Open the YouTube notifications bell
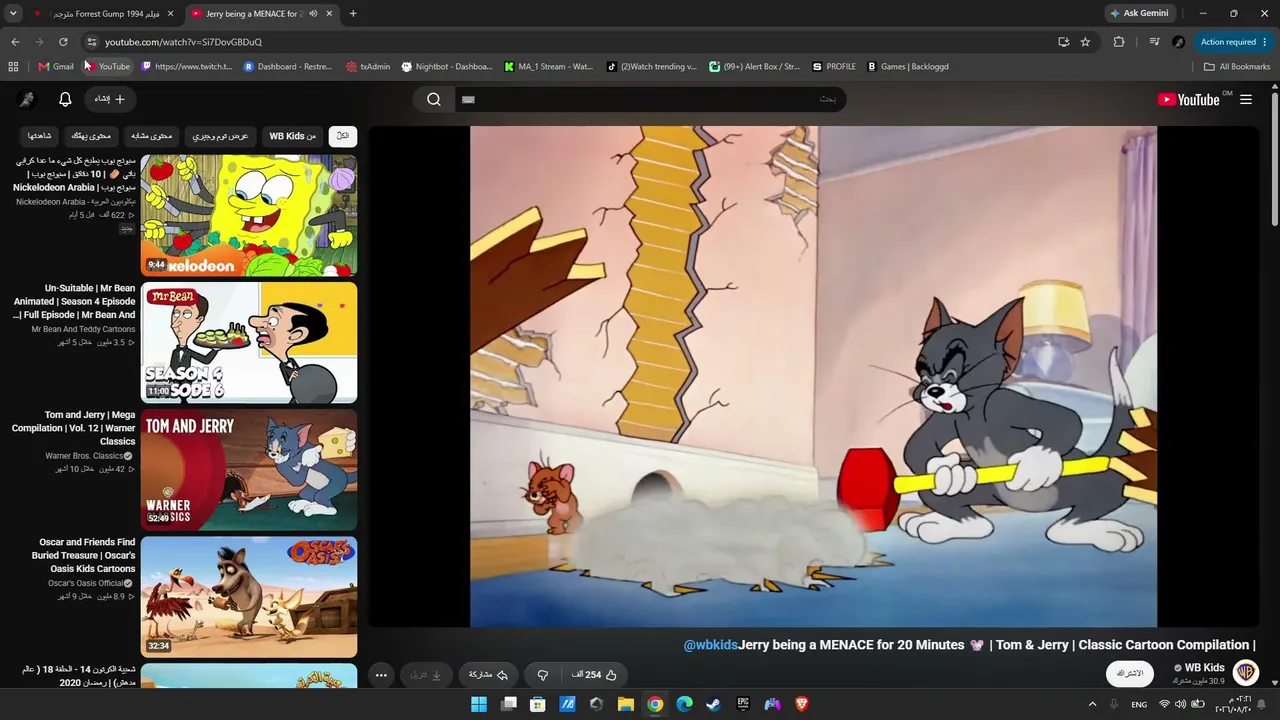The width and height of the screenshot is (1280, 720). tap(65, 99)
